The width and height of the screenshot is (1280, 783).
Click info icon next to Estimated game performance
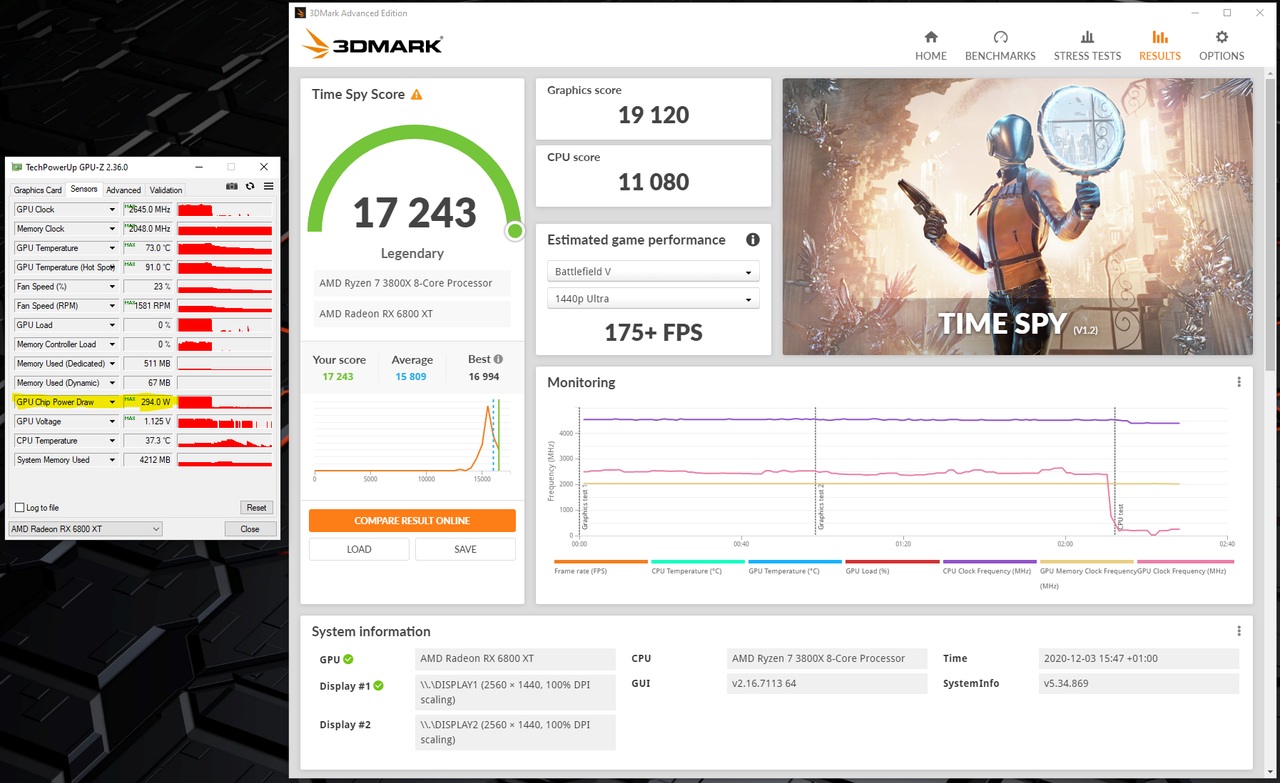753,240
